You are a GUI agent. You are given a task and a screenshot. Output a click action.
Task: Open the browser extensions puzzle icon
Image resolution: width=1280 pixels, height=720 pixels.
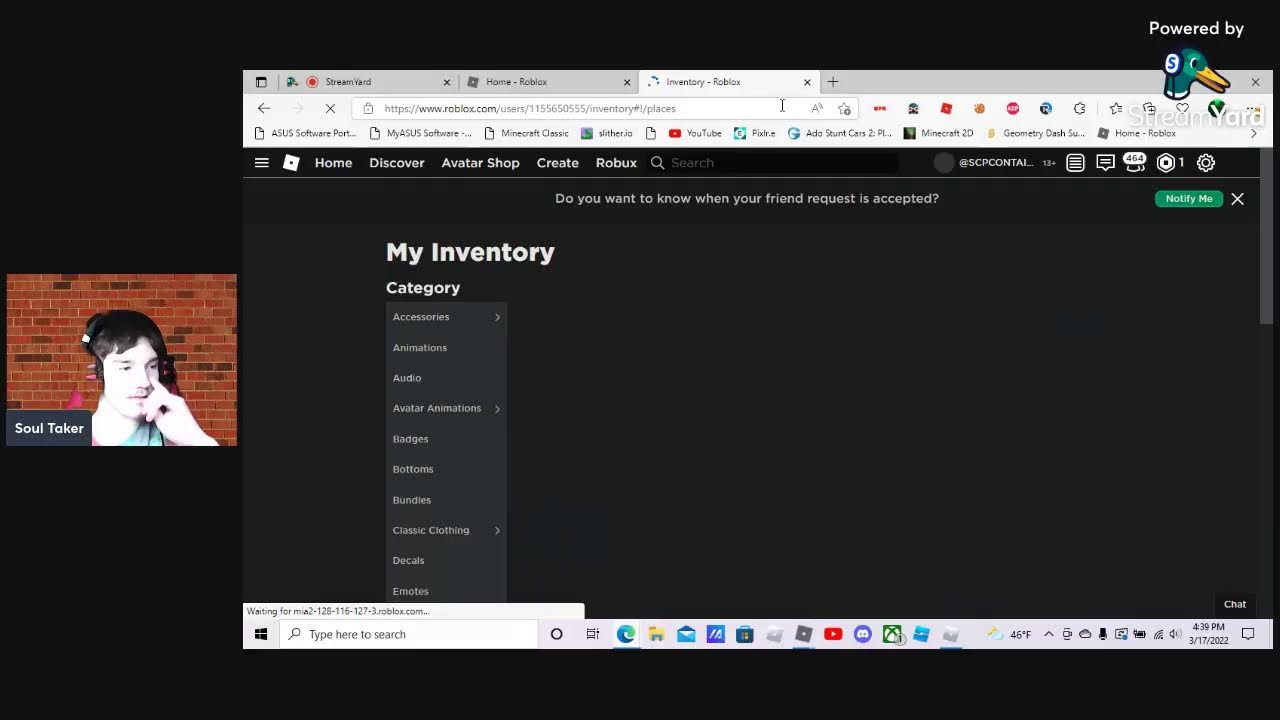tap(1079, 108)
